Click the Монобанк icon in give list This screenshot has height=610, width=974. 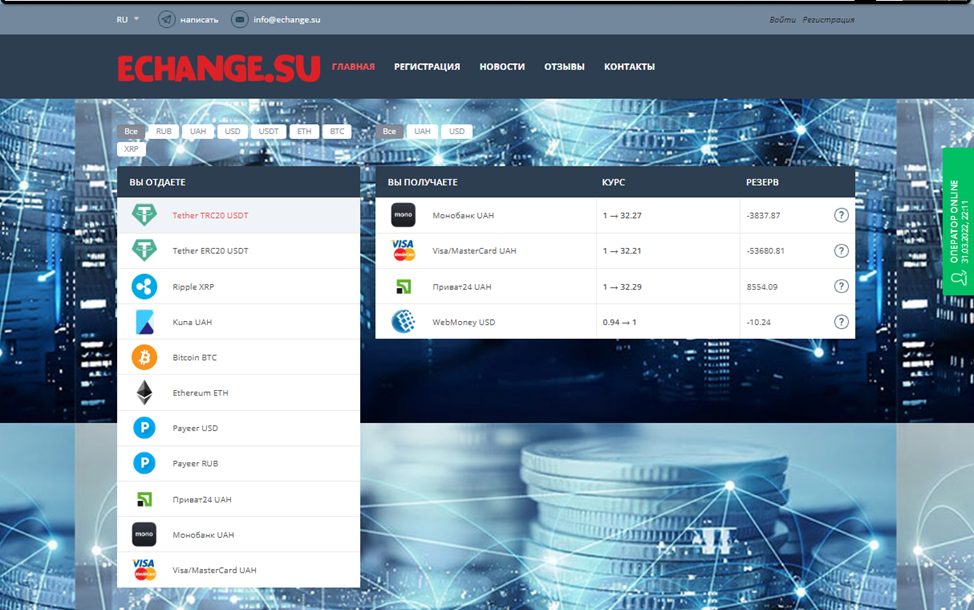(x=144, y=534)
